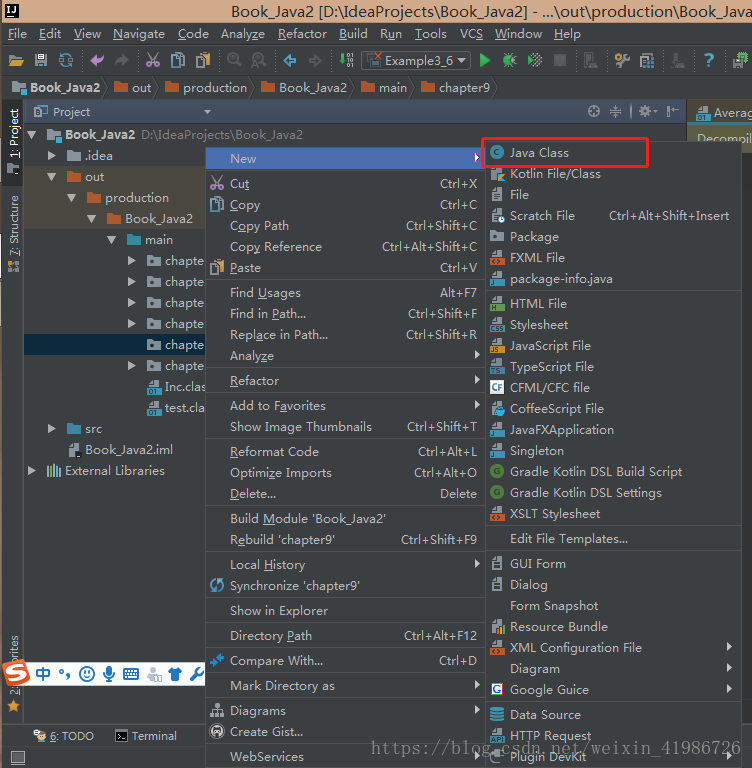The image size is (752, 768).
Task: Open the File menu
Action: [x=17, y=34]
